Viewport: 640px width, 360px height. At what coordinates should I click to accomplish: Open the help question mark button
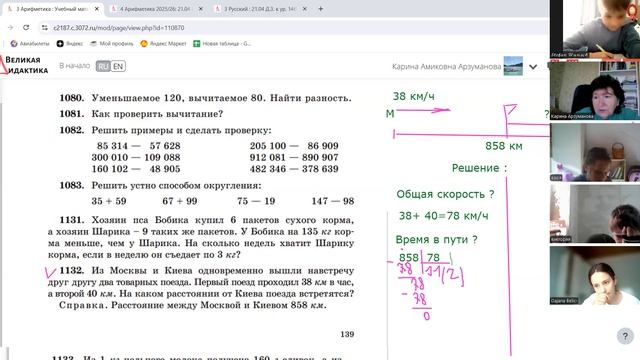point(625,336)
